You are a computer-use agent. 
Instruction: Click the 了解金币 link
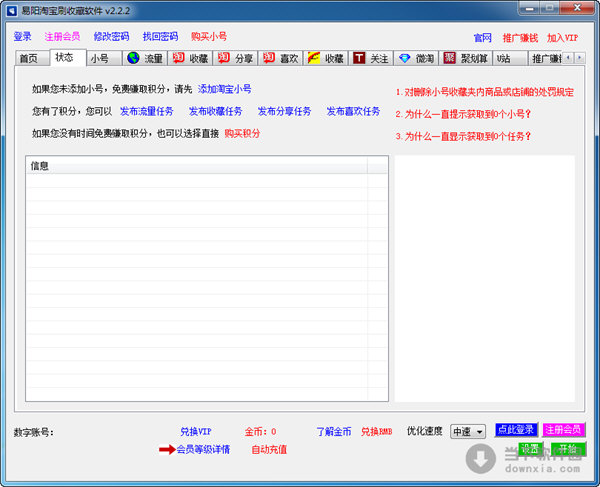(334, 432)
